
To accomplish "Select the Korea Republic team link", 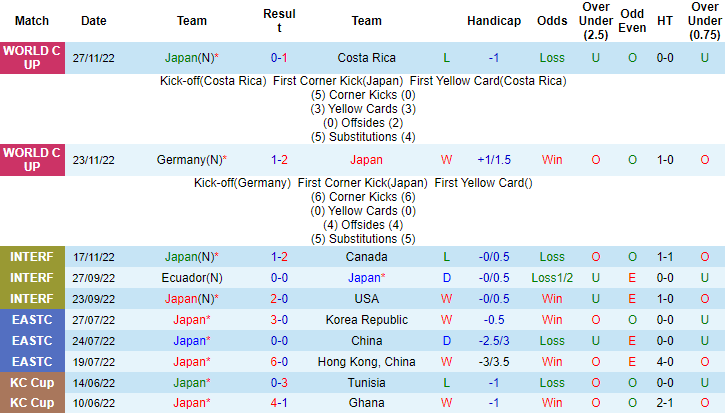I will pyautogui.click(x=366, y=320).
